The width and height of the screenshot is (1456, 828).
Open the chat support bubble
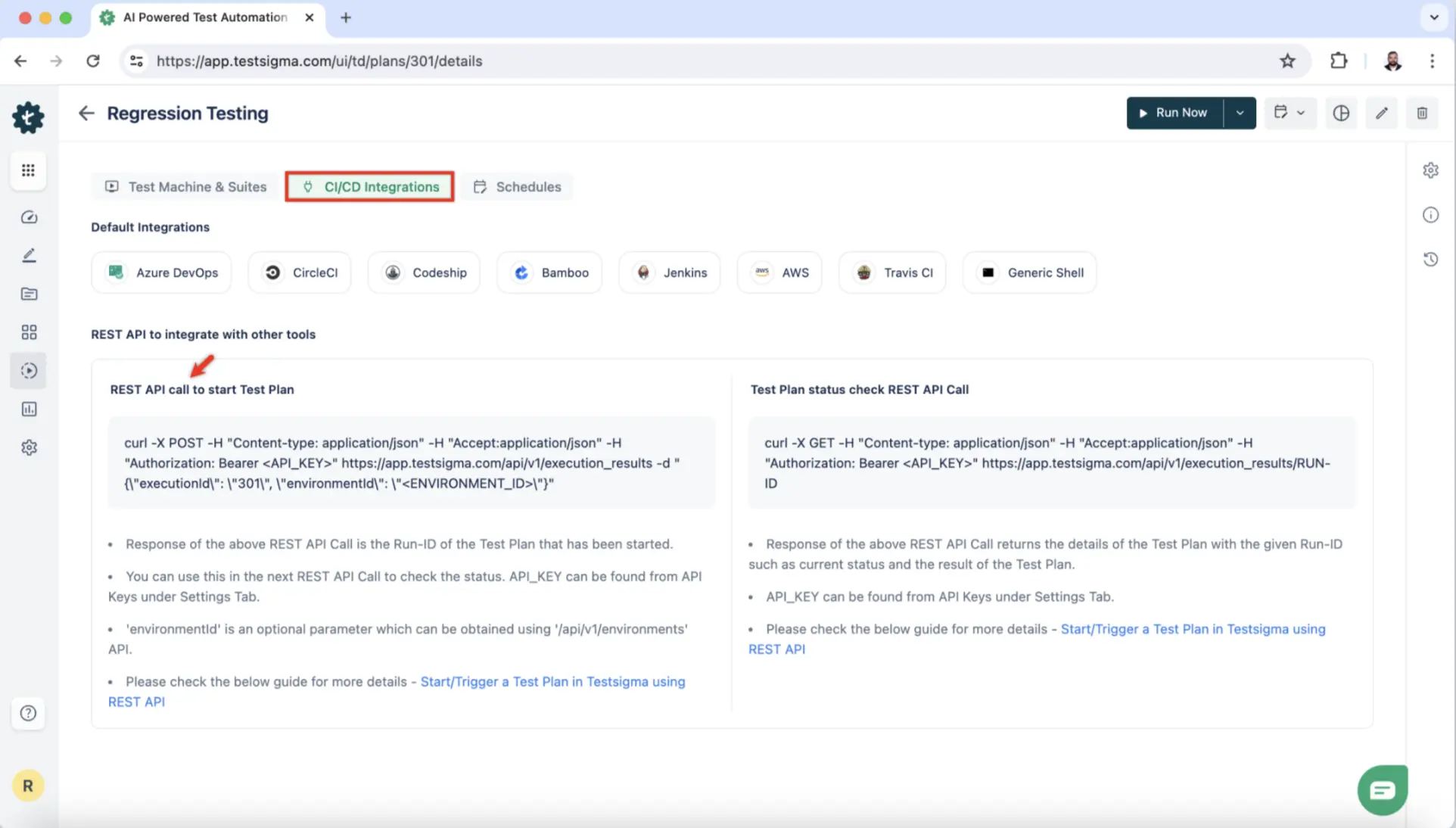[1382, 790]
